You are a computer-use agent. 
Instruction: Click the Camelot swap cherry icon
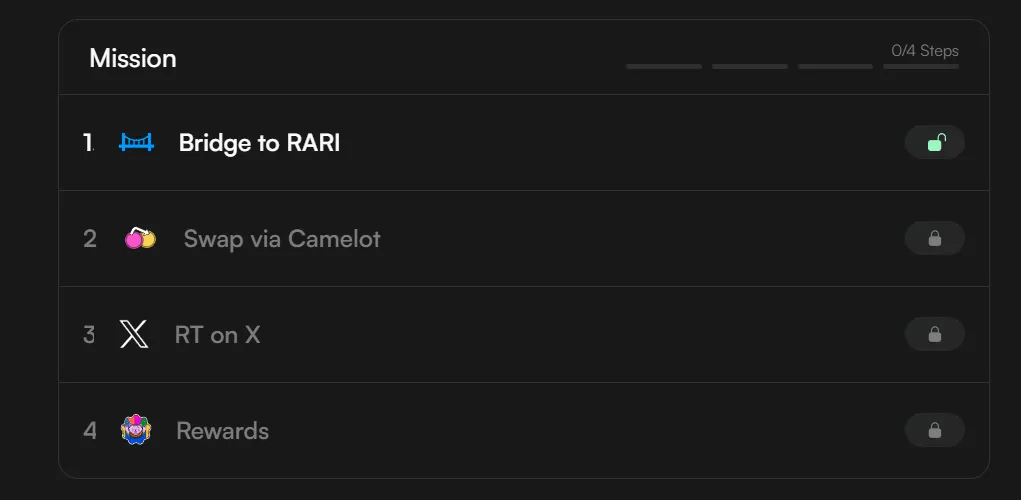140,239
